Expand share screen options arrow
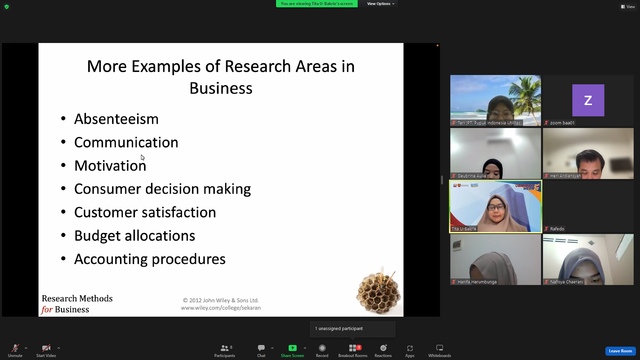This screenshot has width=640, height=360. [304, 348]
